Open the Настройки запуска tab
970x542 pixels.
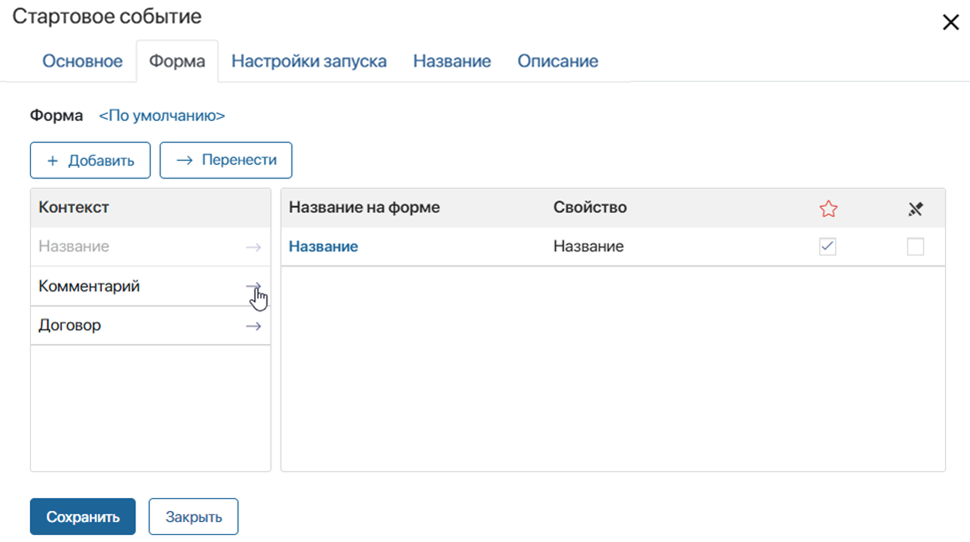click(309, 61)
